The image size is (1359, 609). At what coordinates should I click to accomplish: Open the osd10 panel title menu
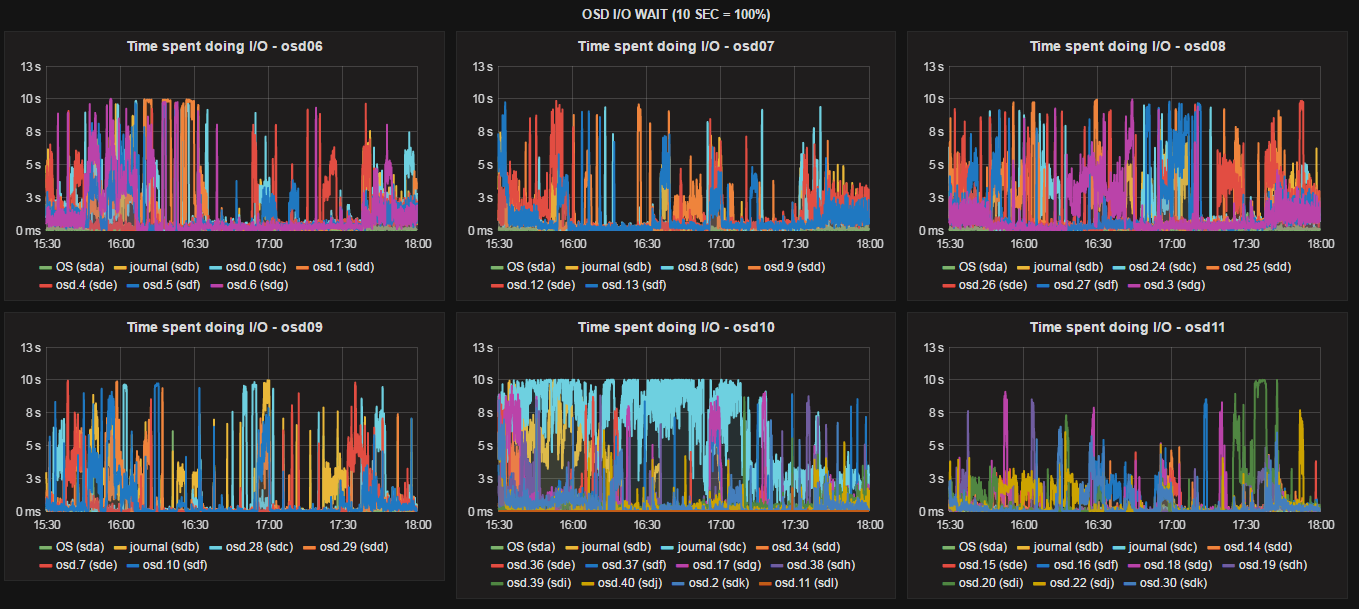pos(676,327)
